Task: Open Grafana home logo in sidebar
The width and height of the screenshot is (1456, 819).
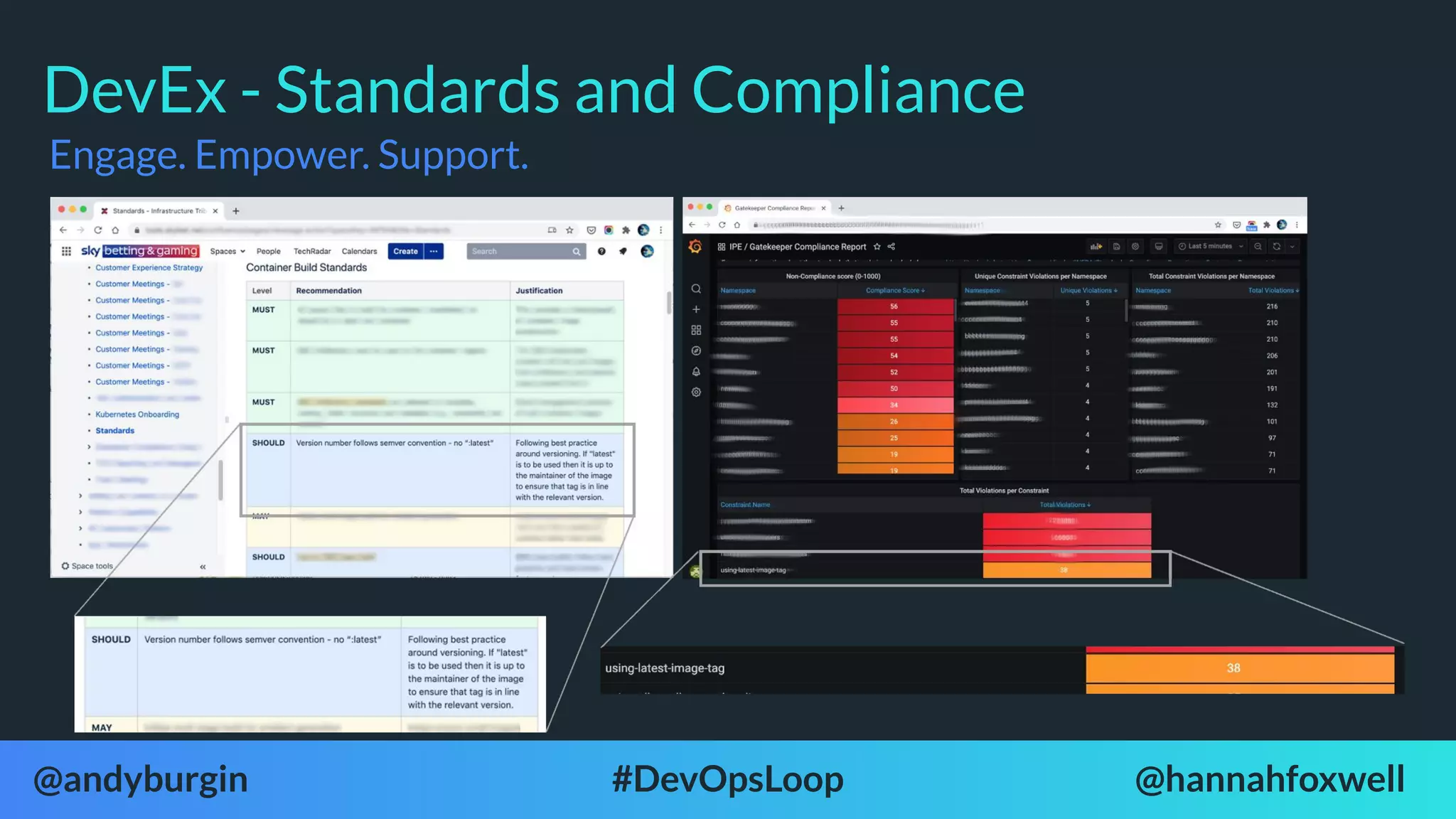Action: pos(695,247)
